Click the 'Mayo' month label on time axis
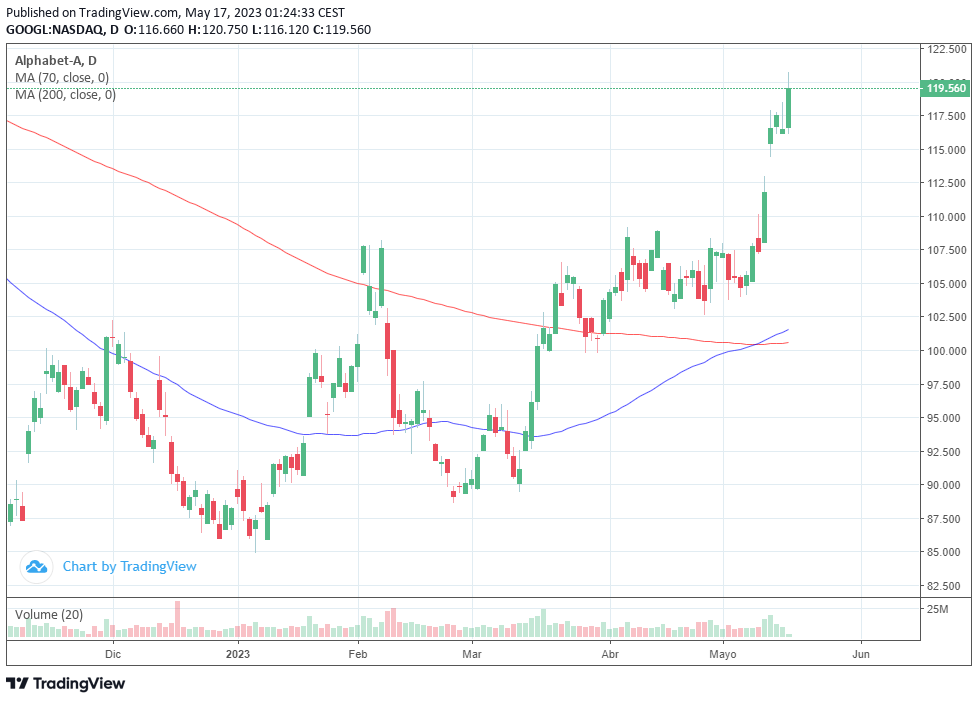 [723, 654]
